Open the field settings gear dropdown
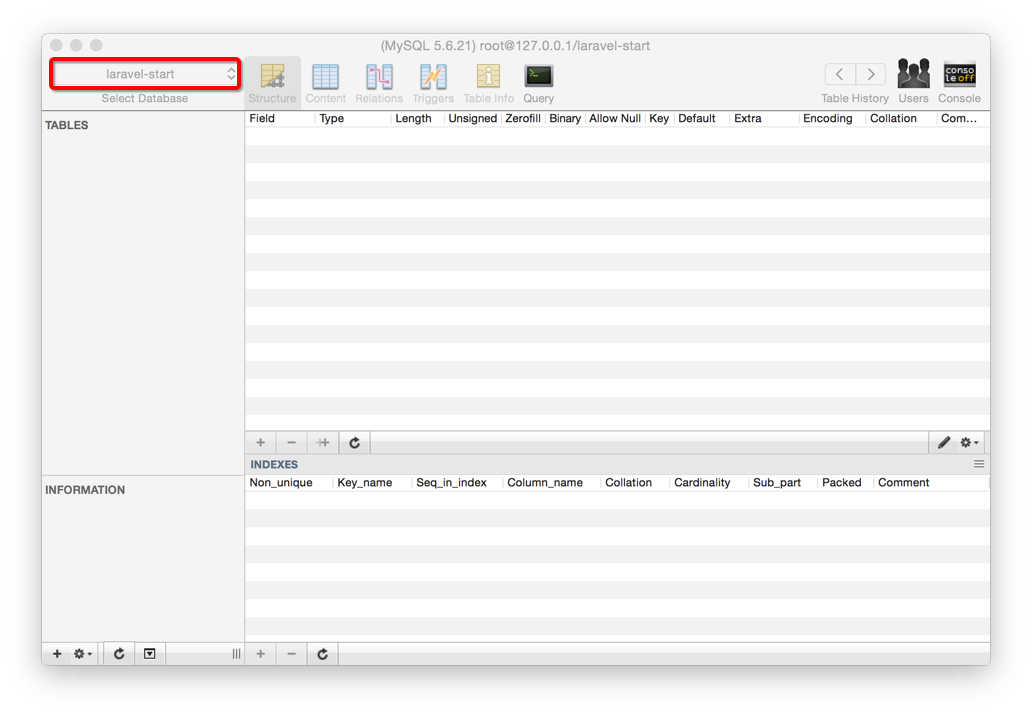Viewport: 1032px width, 715px height. [x=969, y=442]
